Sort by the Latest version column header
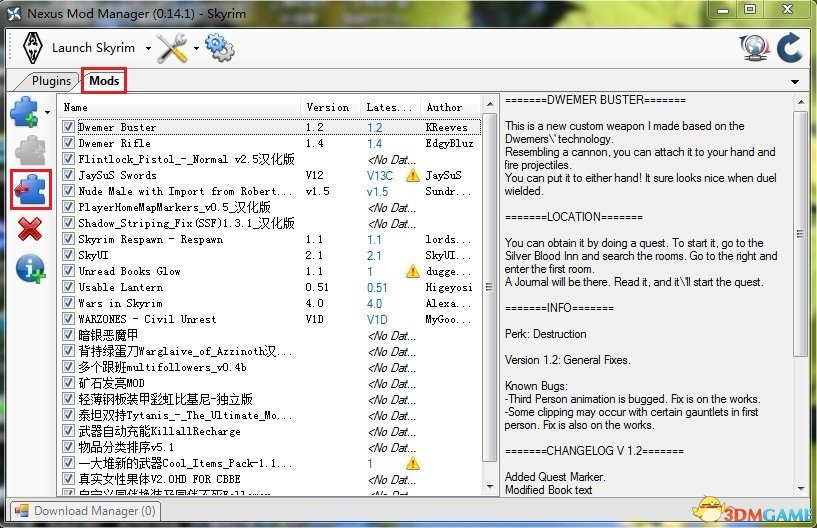 coord(390,107)
